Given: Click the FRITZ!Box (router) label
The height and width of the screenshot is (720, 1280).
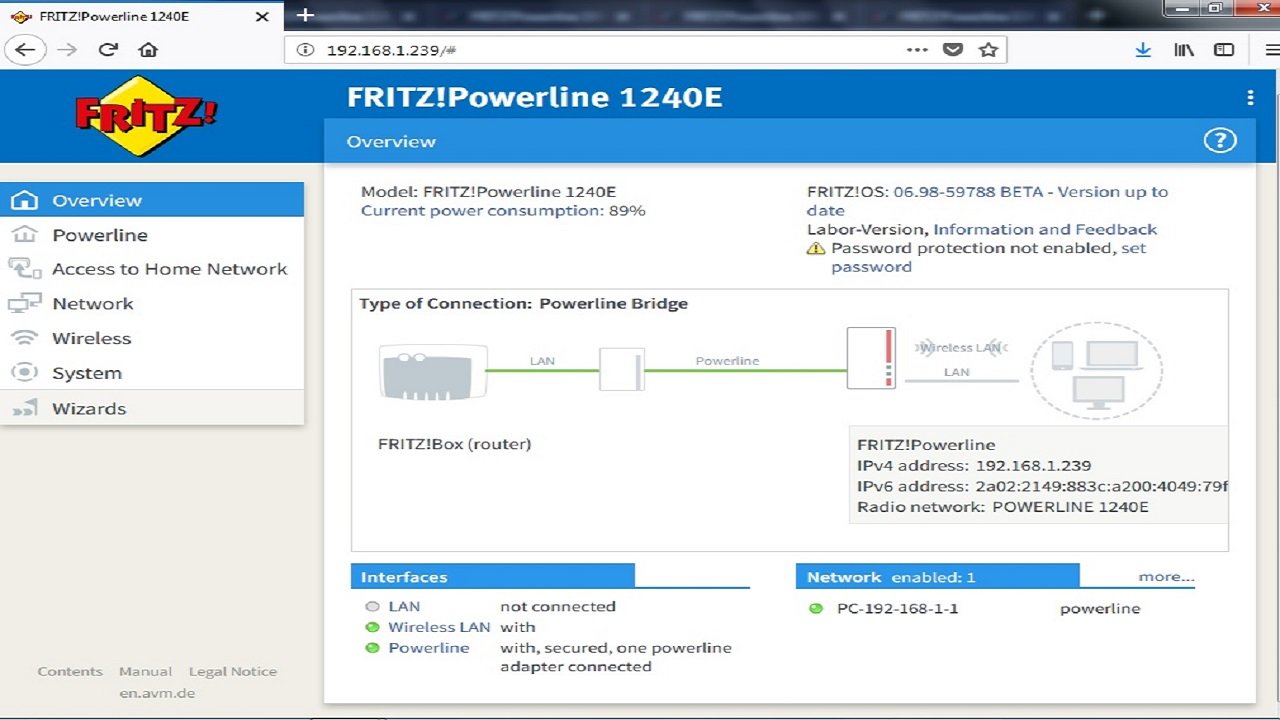Looking at the screenshot, I should click(x=454, y=444).
